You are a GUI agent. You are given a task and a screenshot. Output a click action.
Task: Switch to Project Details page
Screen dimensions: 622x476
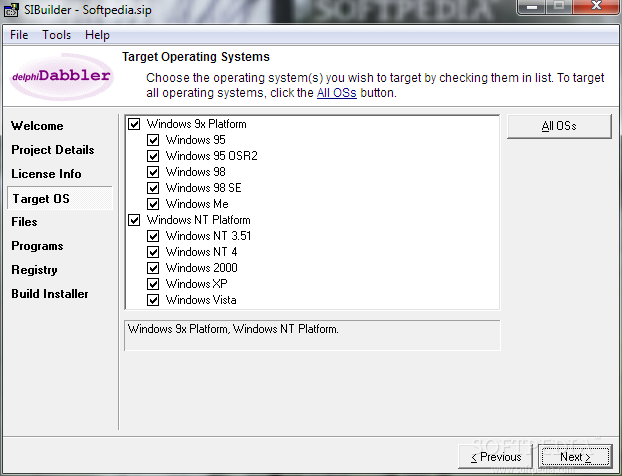click(53, 150)
